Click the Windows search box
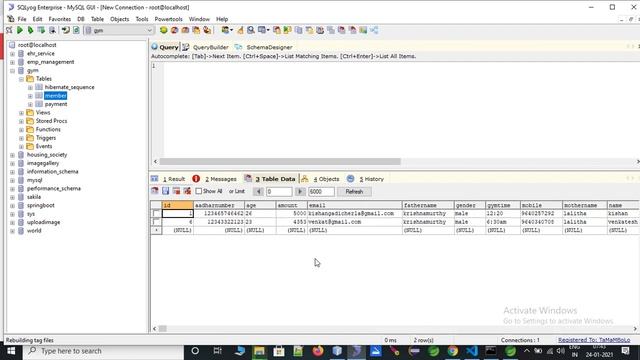Screen dimensions: 640x360 (103, 351)
